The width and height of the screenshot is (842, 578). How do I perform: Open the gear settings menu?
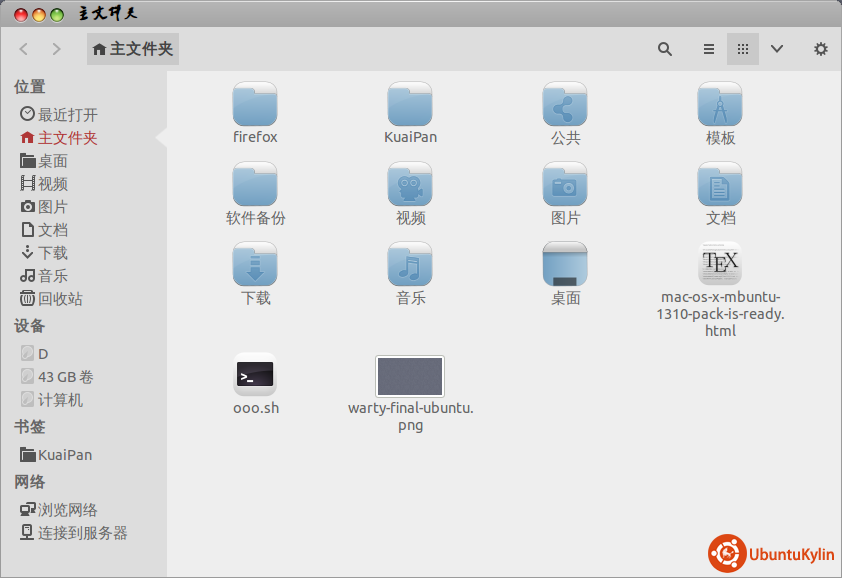tap(820, 49)
